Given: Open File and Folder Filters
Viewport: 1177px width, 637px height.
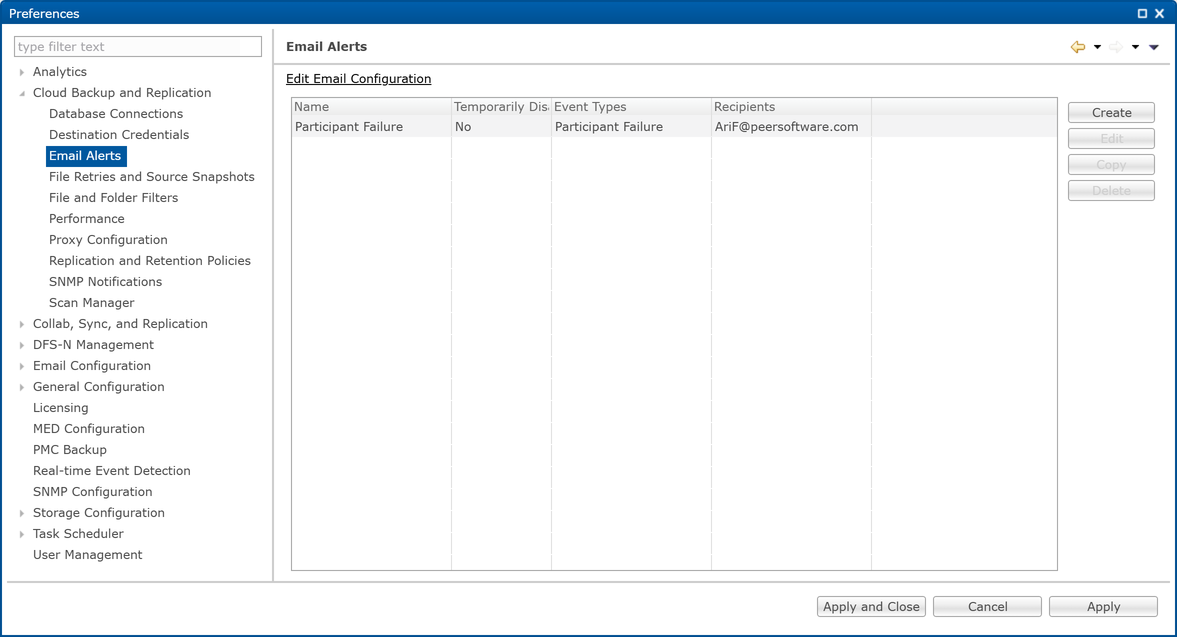Looking at the screenshot, I should (113, 198).
